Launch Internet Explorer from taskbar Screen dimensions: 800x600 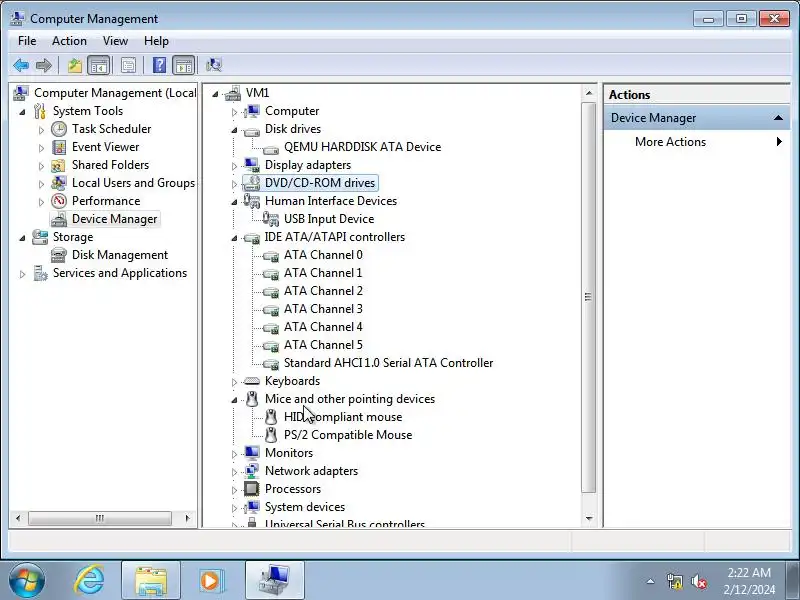click(x=89, y=580)
